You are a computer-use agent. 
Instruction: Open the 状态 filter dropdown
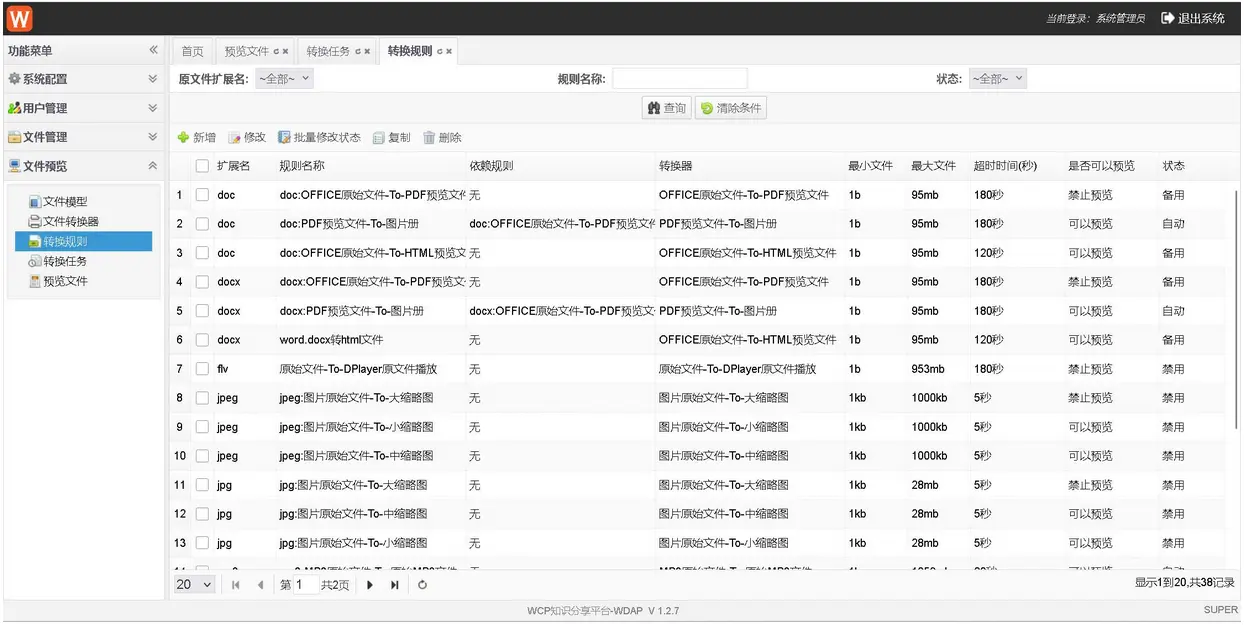pos(997,79)
